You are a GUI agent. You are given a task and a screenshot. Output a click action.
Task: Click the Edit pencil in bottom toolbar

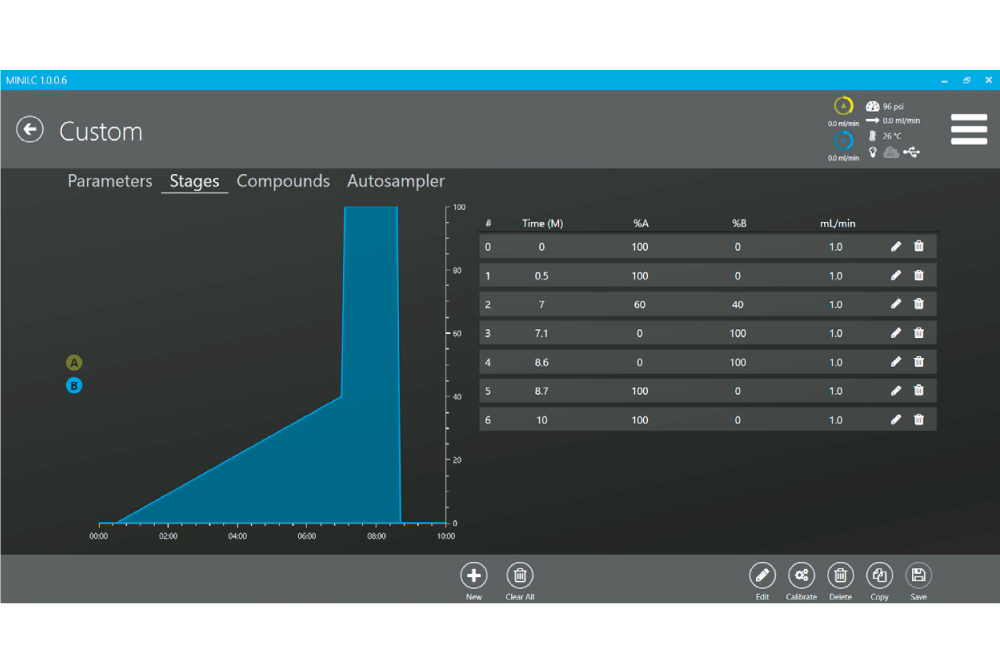click(x=762, y=575)
